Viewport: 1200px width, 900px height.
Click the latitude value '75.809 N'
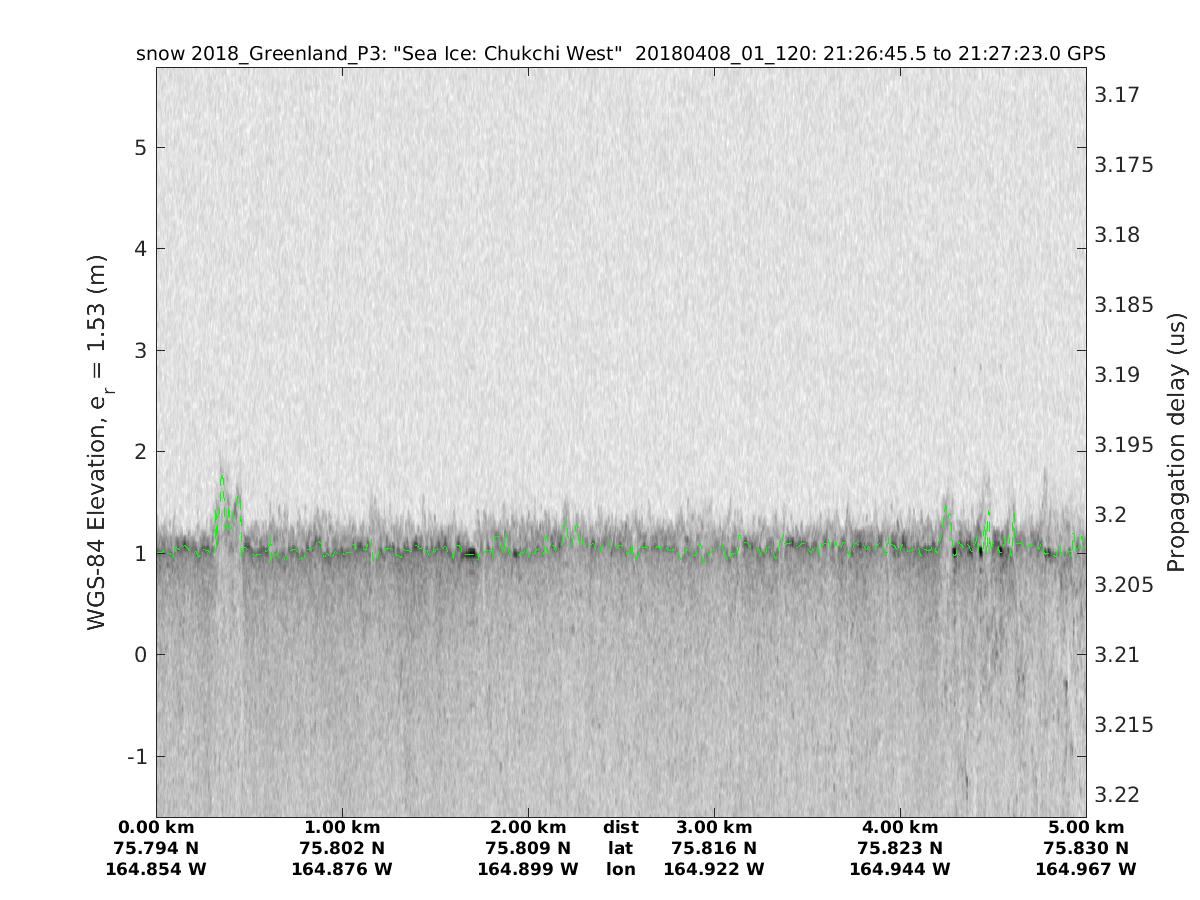(528, 848)
